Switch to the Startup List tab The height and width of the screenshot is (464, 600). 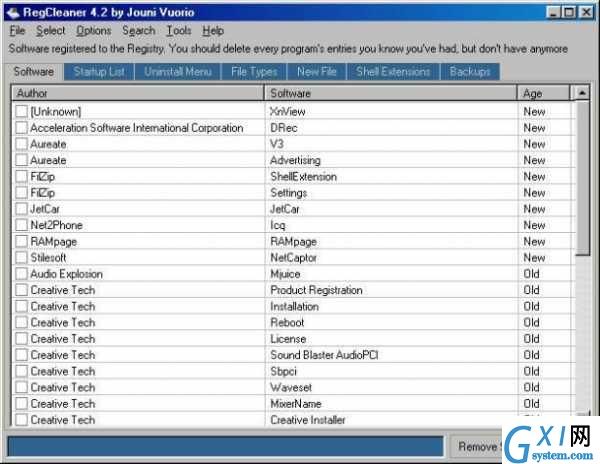coord(99,72)
